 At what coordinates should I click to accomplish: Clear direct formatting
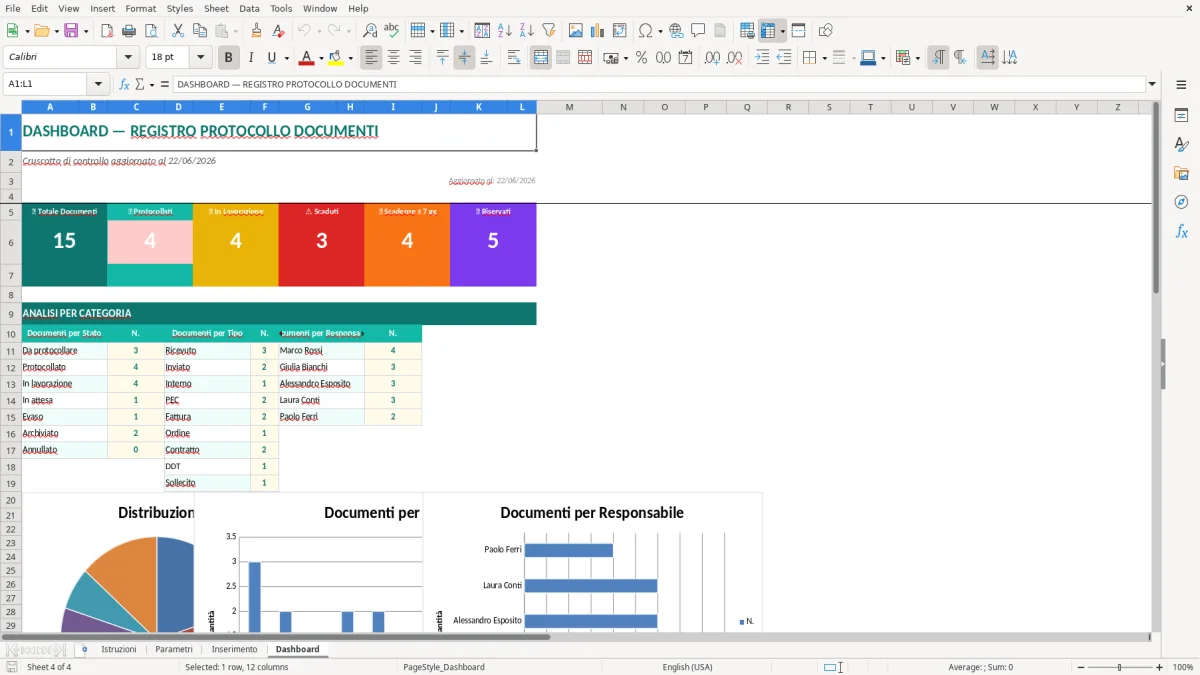[278, 31]
